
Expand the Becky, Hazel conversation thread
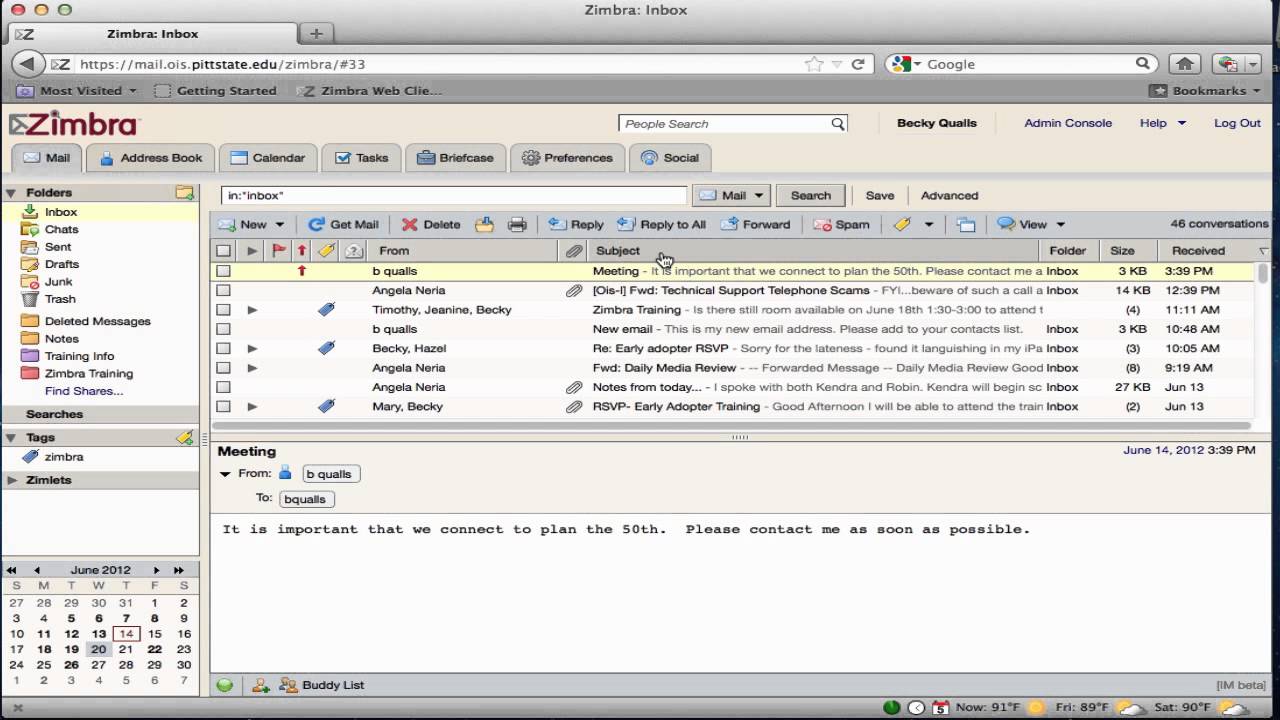pos(252,348)
